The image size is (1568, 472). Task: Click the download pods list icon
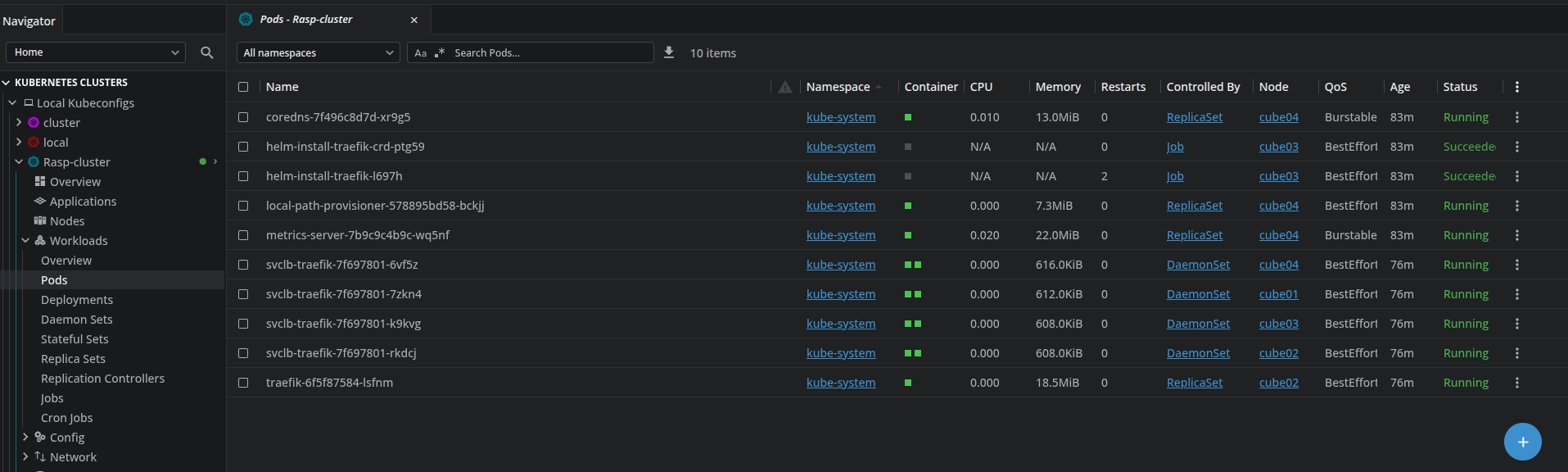(669, 52)
